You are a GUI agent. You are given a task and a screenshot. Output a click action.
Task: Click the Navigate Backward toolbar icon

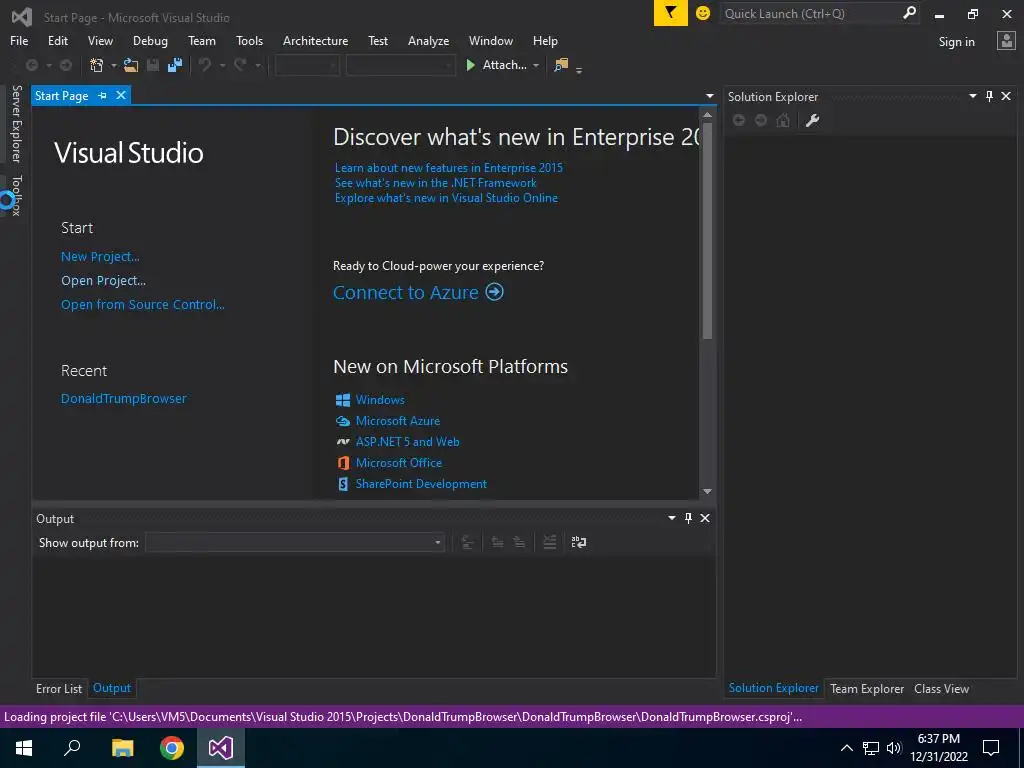31,65
